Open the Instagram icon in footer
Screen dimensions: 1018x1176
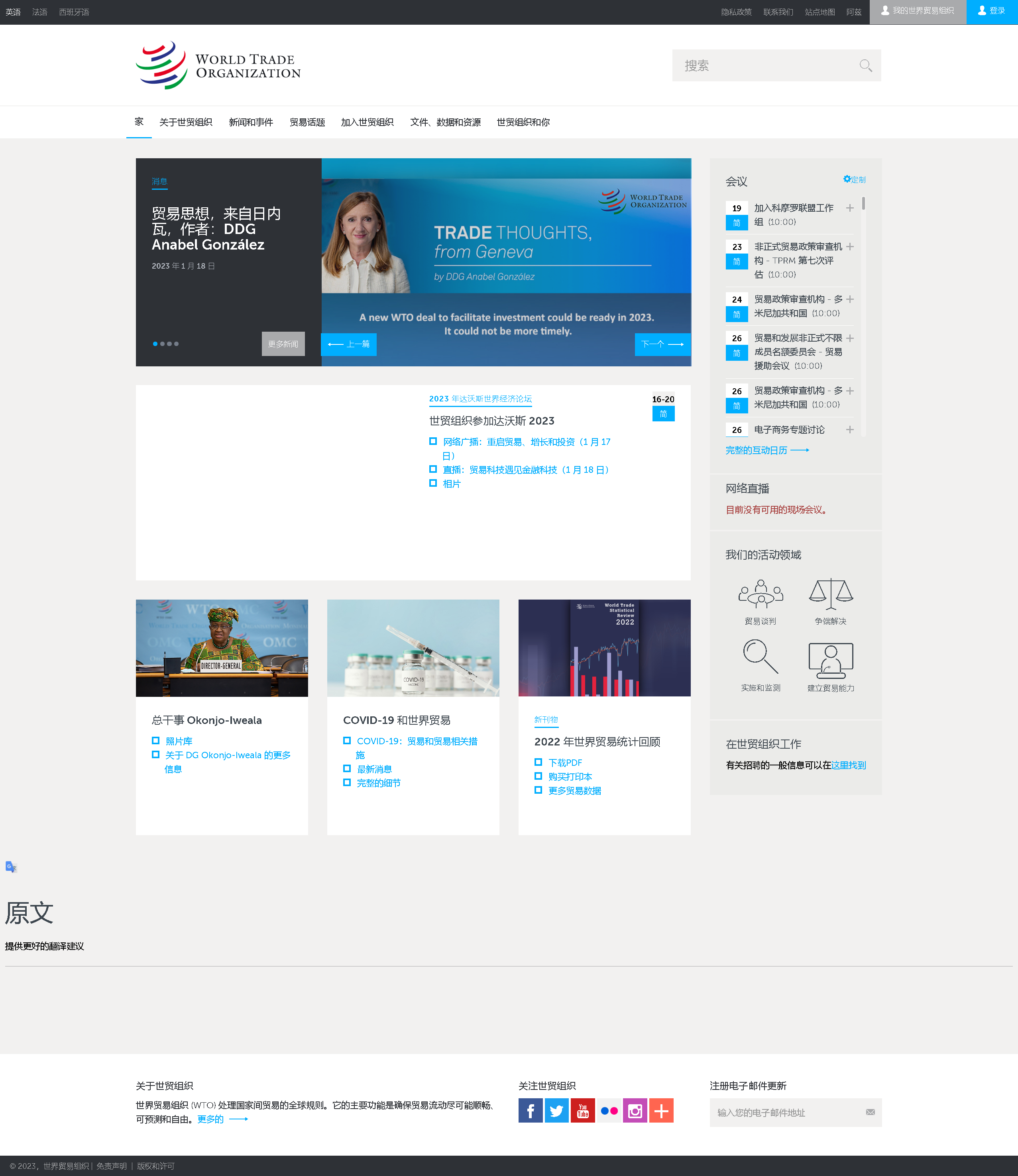635,1111
